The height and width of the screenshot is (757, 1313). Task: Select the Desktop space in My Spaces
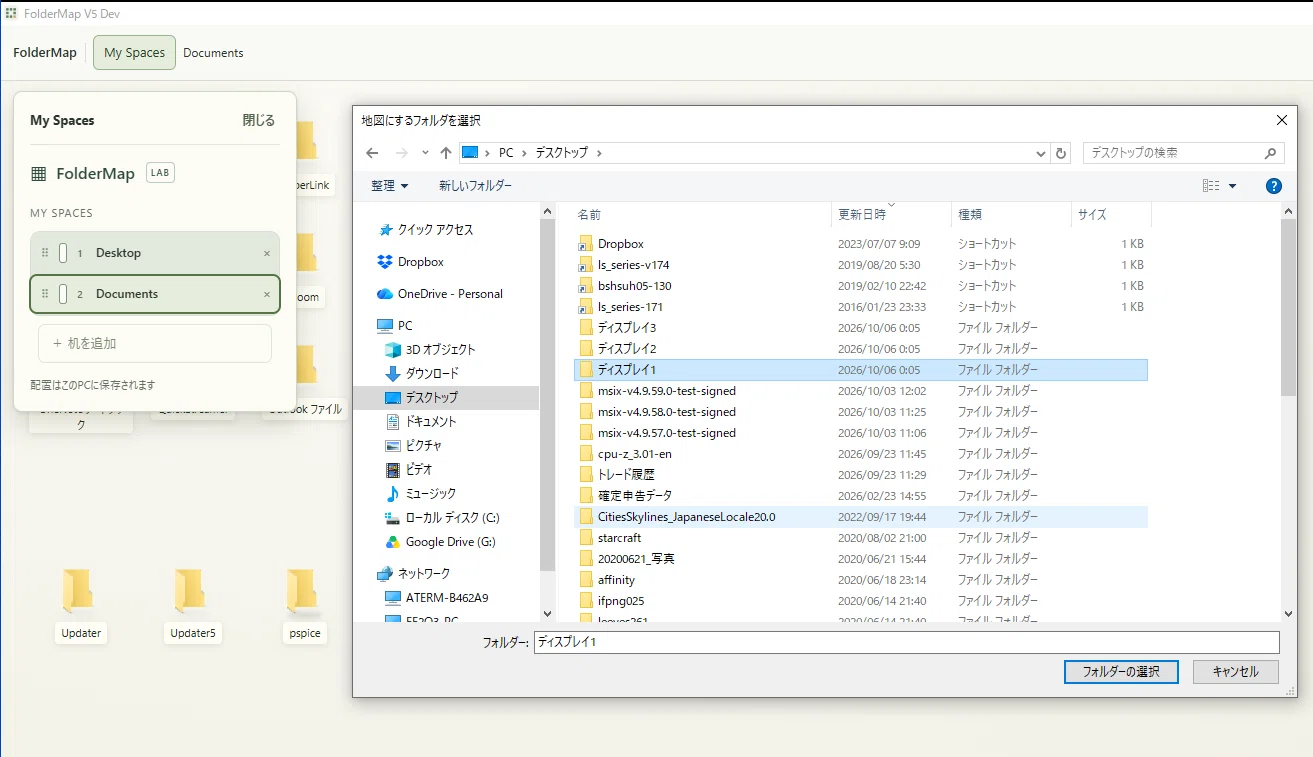pos(155,253)
